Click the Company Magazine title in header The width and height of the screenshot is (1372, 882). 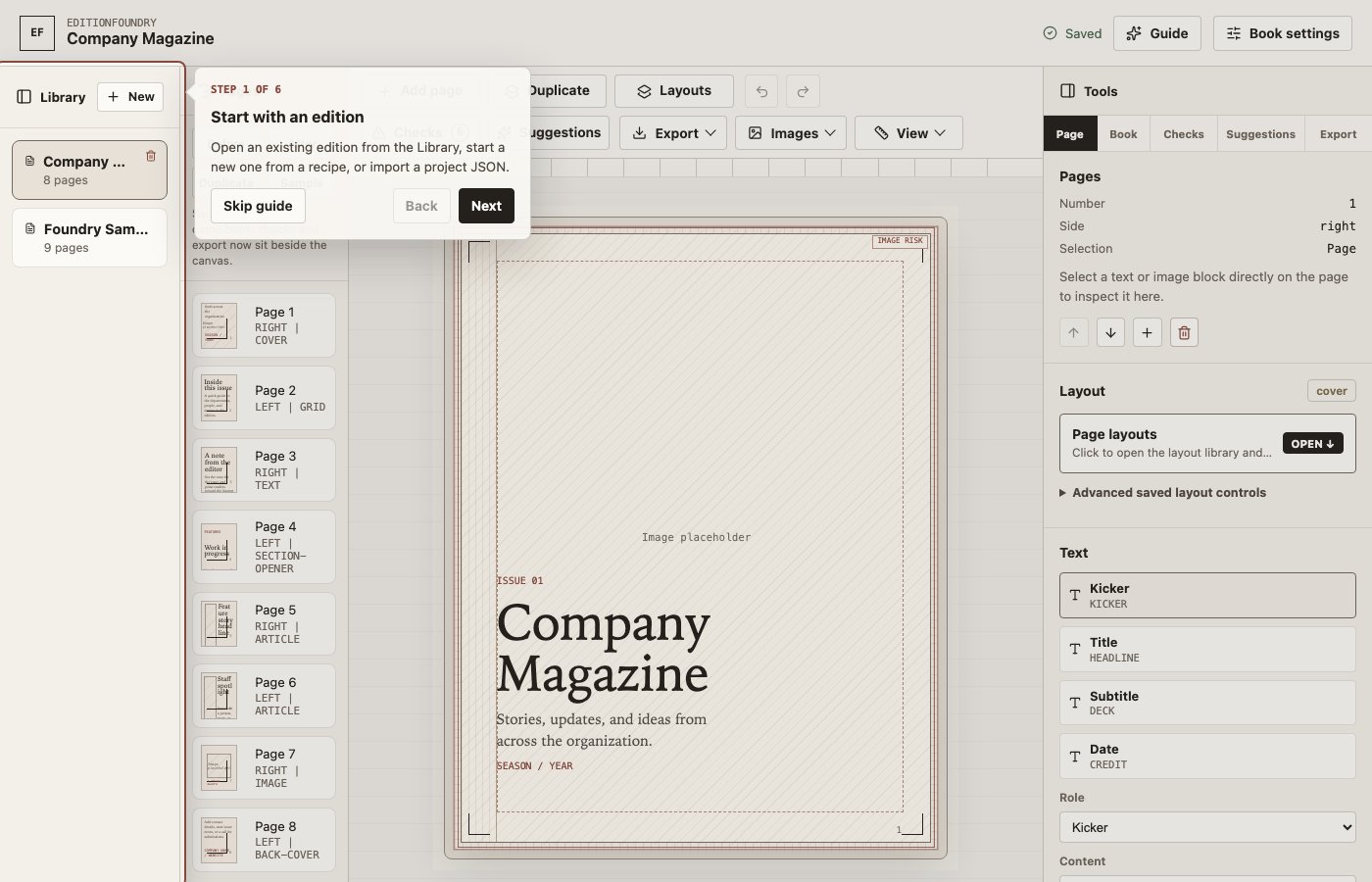140,39
